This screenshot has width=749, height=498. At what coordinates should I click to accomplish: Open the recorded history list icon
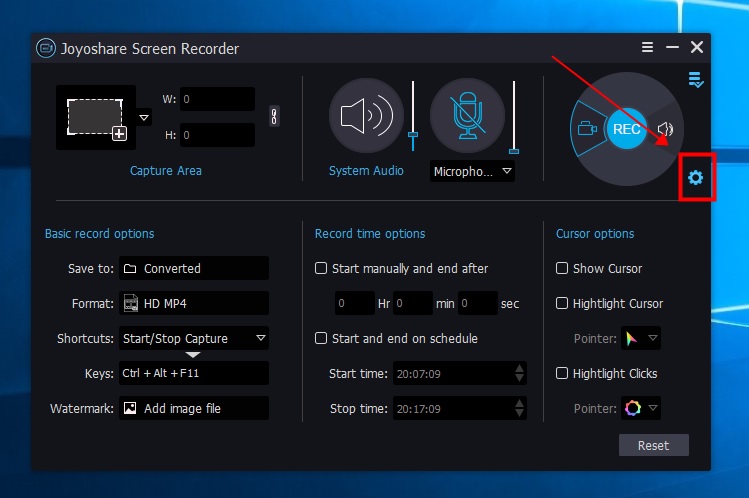point(696,80)
